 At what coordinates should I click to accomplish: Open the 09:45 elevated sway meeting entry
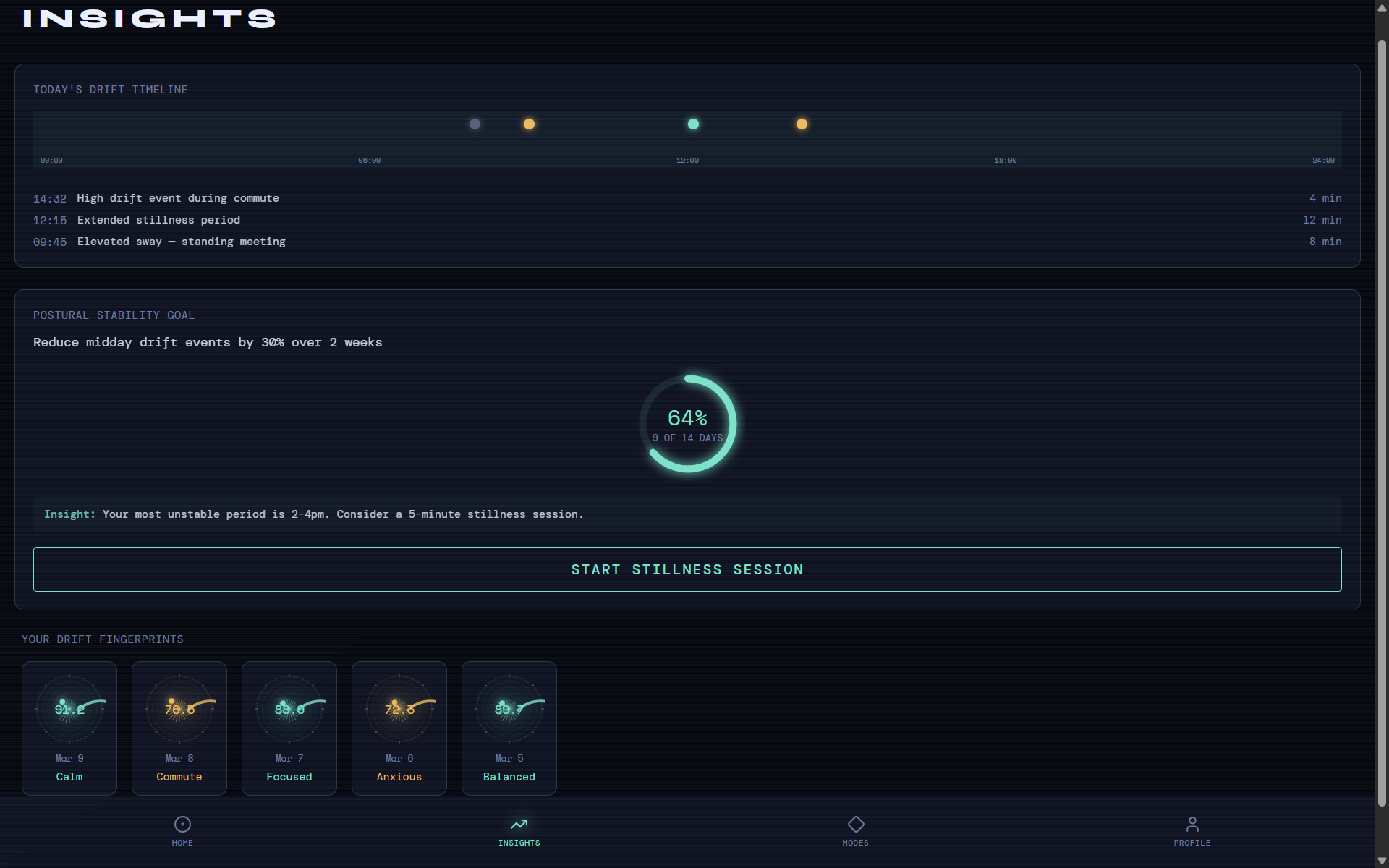pos(181,242)
